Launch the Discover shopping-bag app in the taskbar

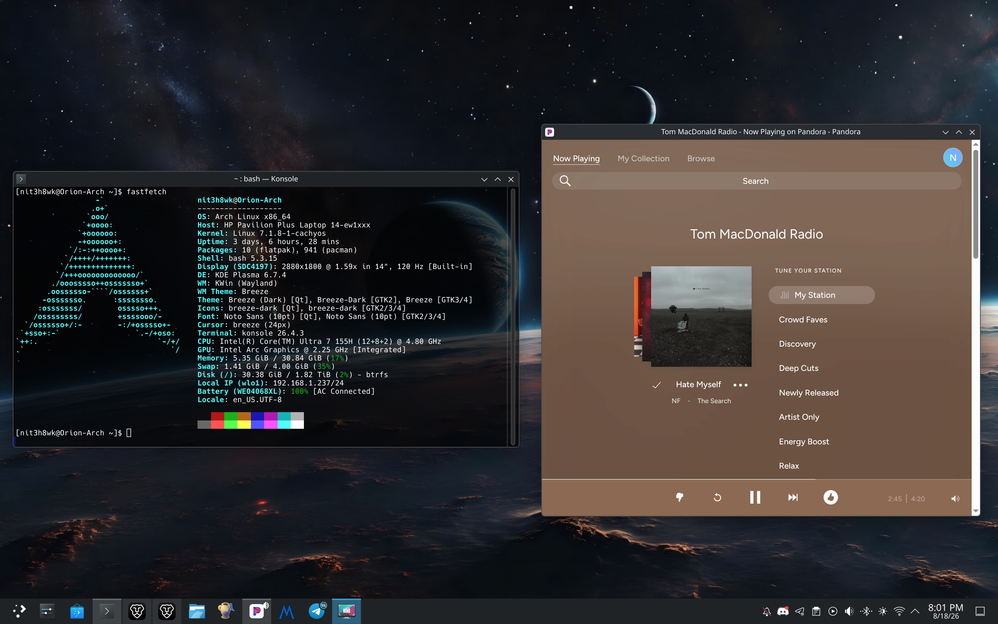point(77,611)
